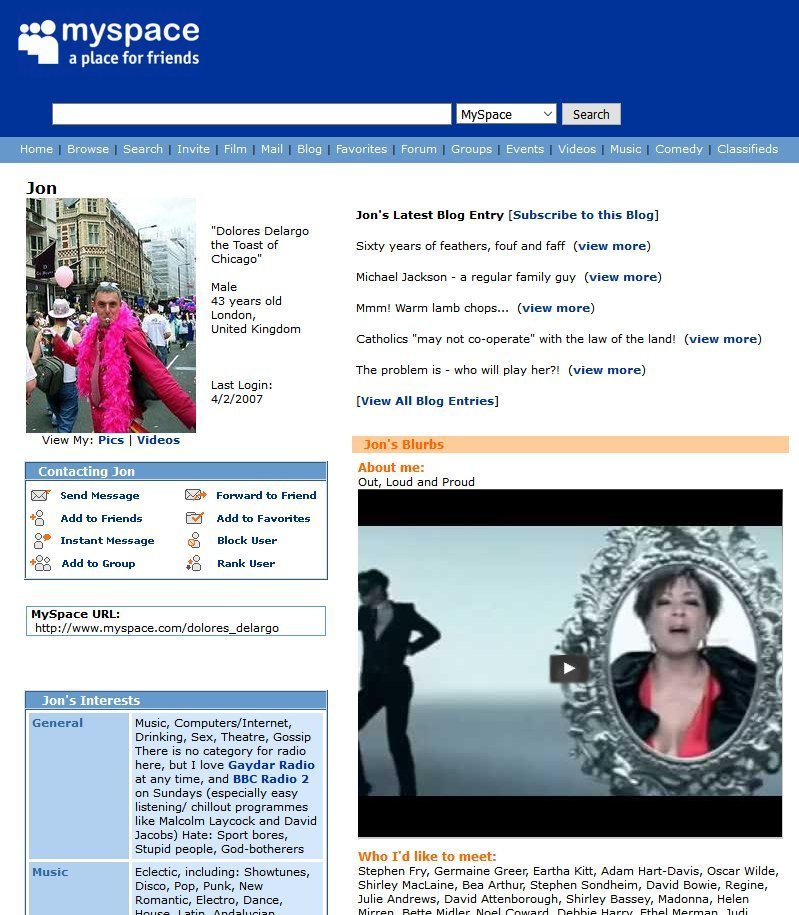Viewport: 799px width, 915px height.
Task: View more of 'Warm lamb chops' entry
Action: pyautogui.click(x=556, y=308)
